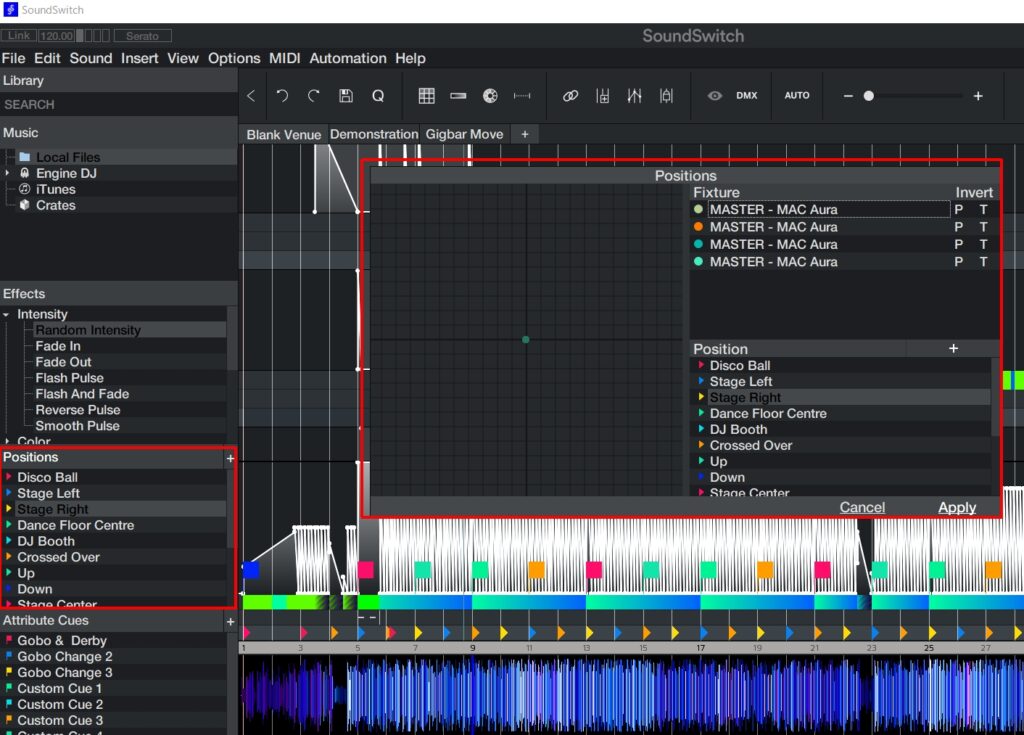
Task: Select Custom Cue 1 attribute cue
Action: pos(59,689)
